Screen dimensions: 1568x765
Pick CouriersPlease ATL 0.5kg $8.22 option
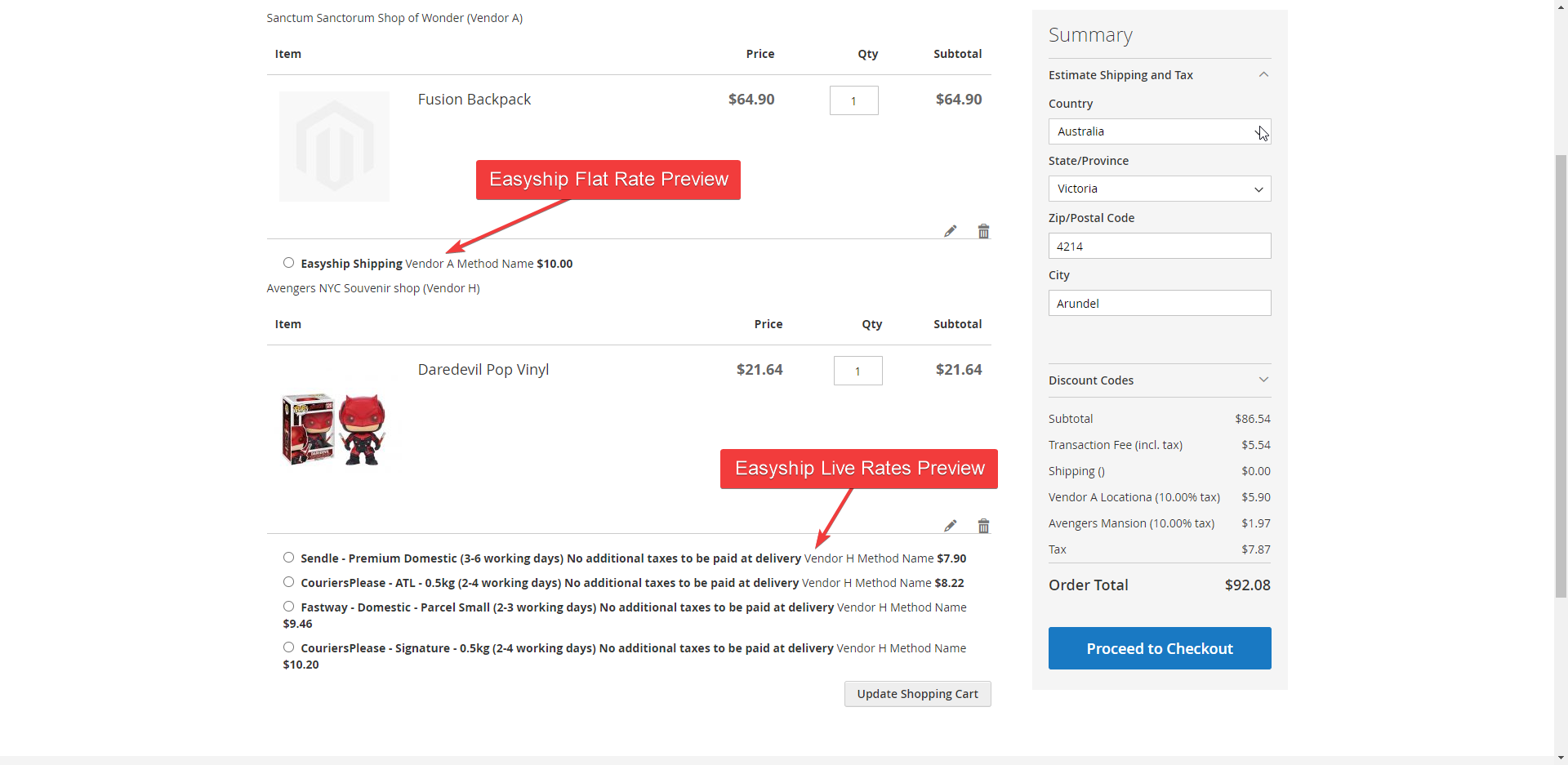click(288, 582)
